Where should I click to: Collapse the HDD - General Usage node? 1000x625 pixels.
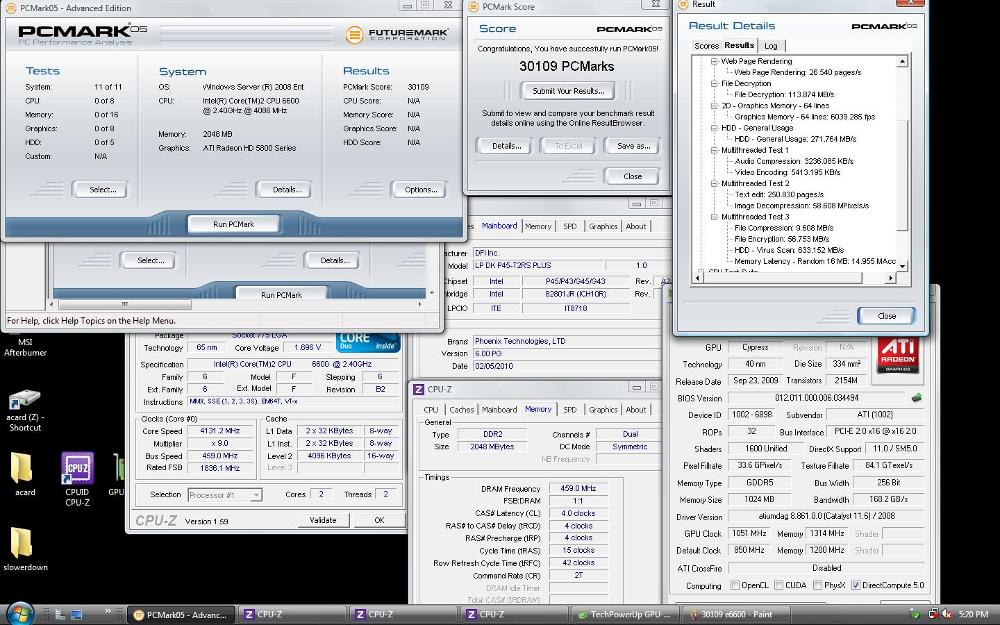pos(714,128)
